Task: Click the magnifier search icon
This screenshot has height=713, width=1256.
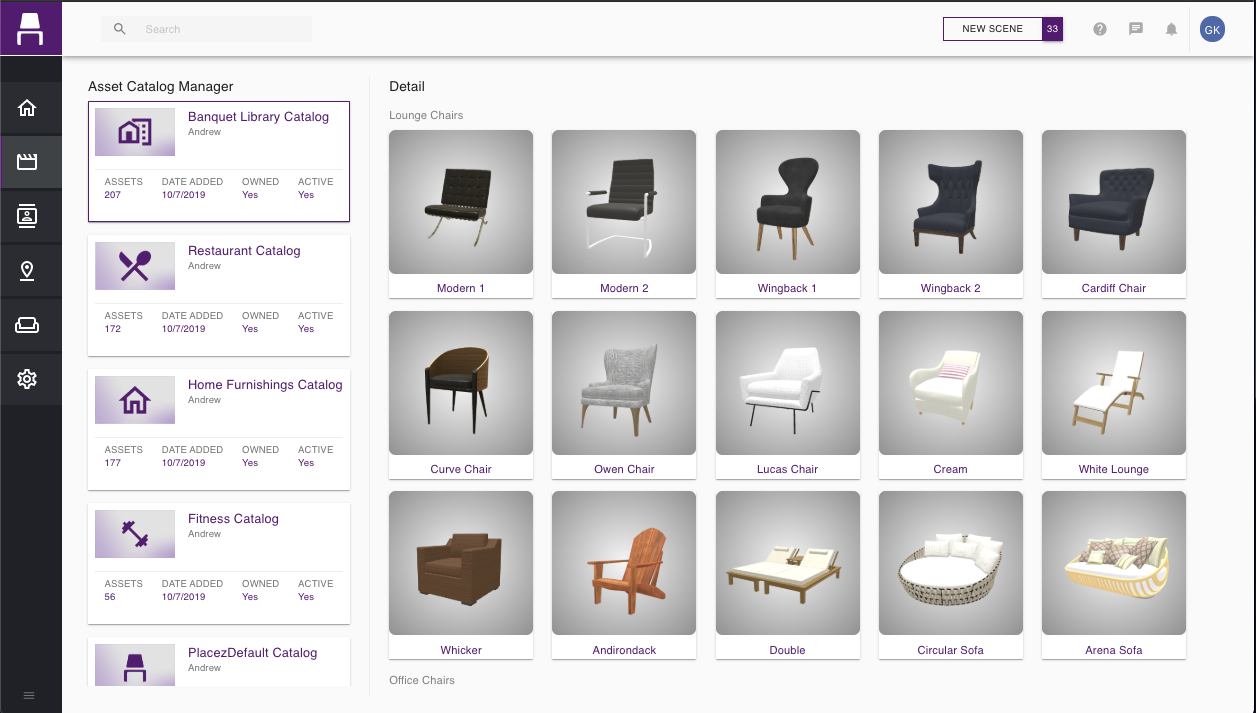Action: (x=120, y=29)
